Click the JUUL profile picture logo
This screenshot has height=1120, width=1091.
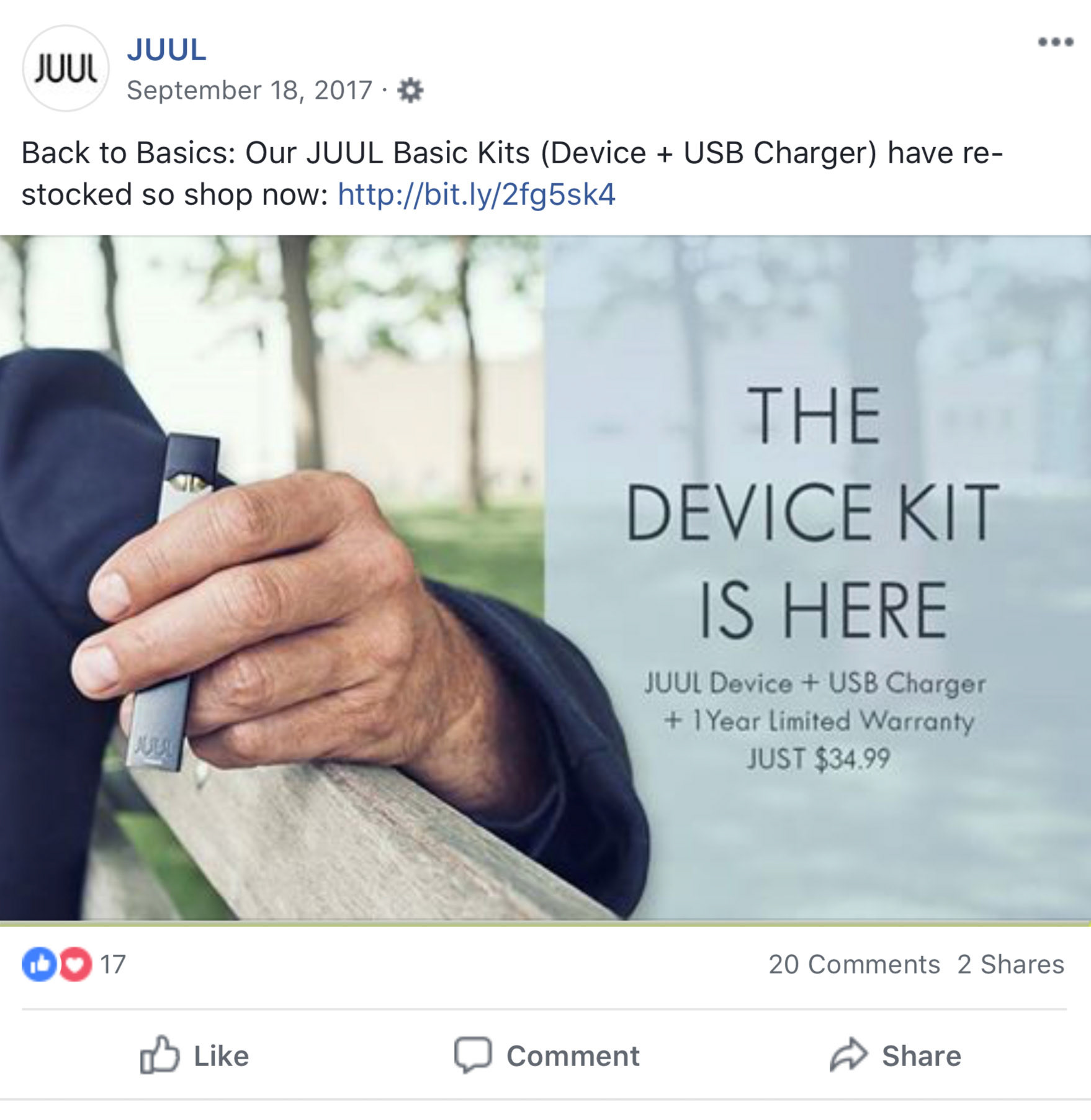pos(66,68)
